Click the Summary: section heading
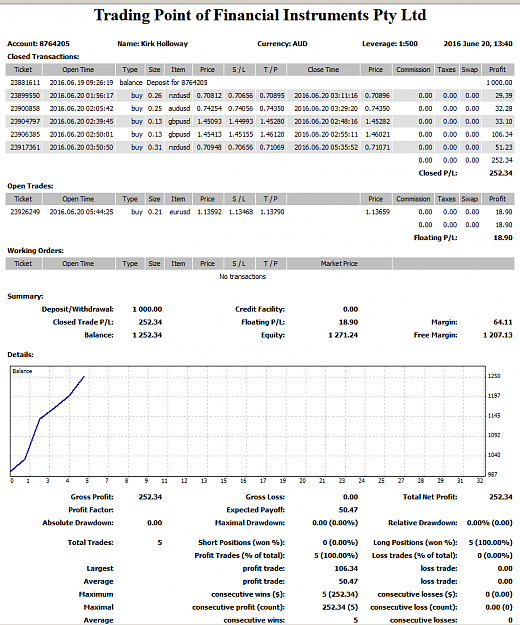Viewport: 520px width, 625px height. coord(25,297)
